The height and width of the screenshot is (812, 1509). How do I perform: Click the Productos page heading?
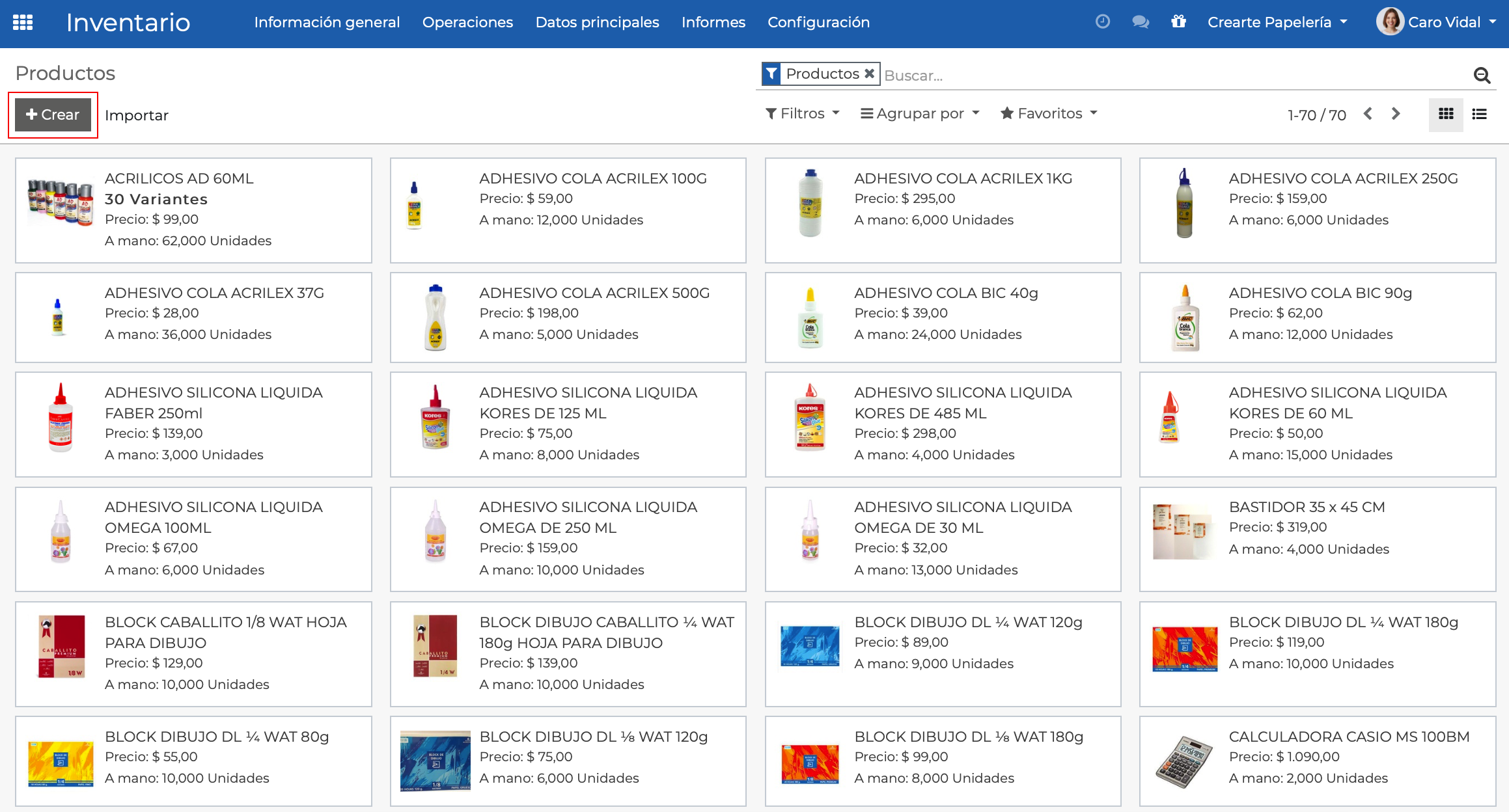[x=65, y=73]
